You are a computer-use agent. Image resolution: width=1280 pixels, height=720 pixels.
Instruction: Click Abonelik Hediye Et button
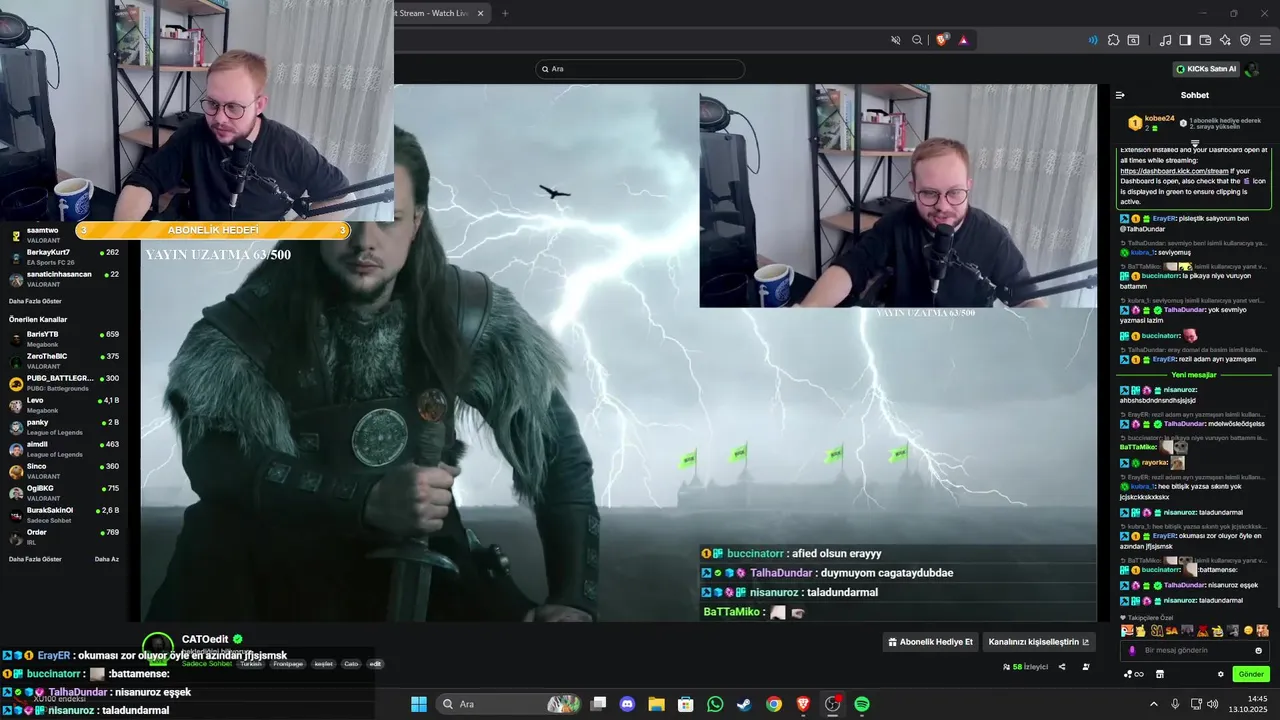(931, 642)
